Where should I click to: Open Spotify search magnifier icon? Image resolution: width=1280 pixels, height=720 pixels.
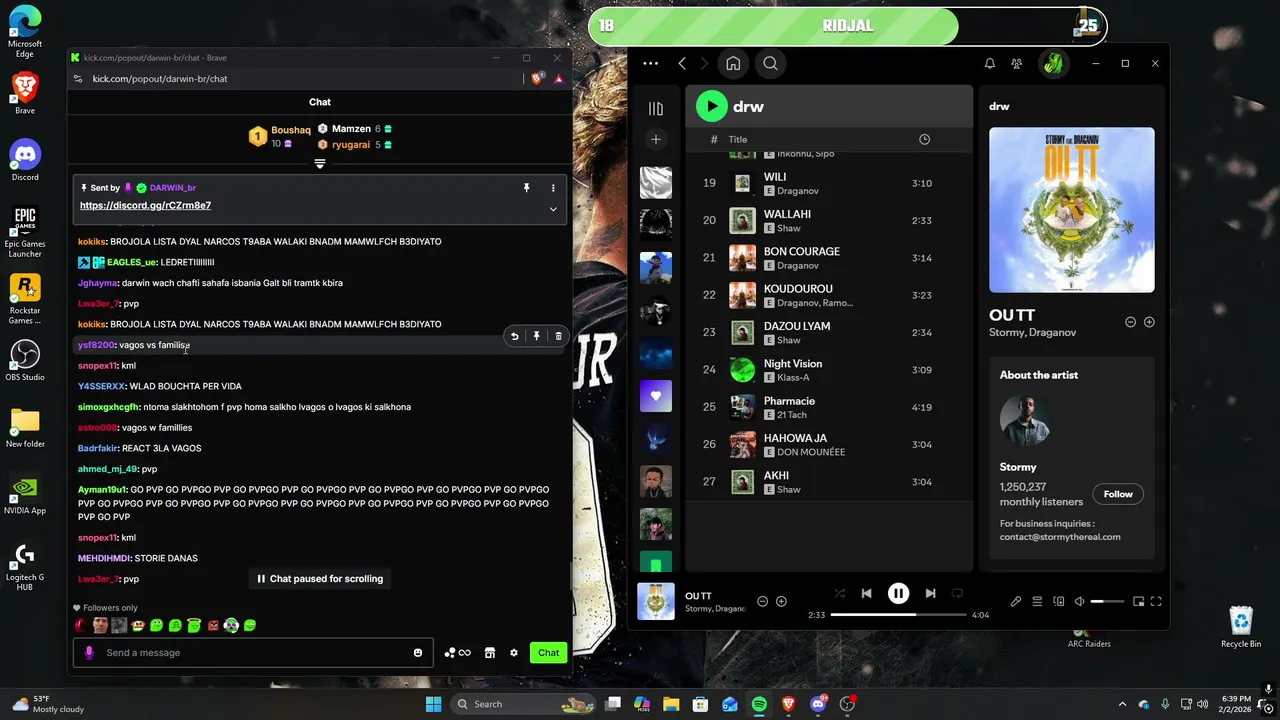click(x=770, y=63)
